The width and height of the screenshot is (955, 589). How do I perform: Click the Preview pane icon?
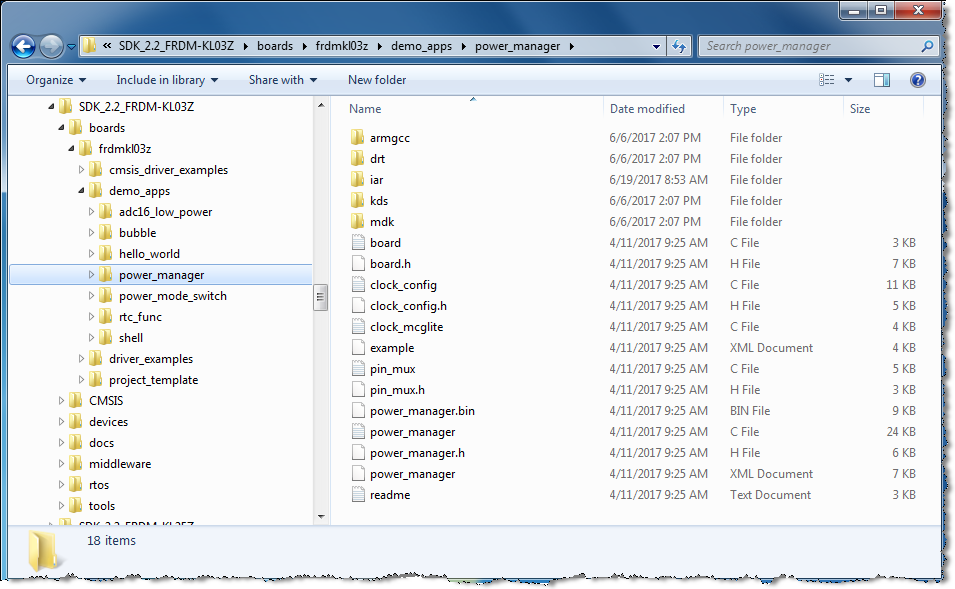[883, 80]
